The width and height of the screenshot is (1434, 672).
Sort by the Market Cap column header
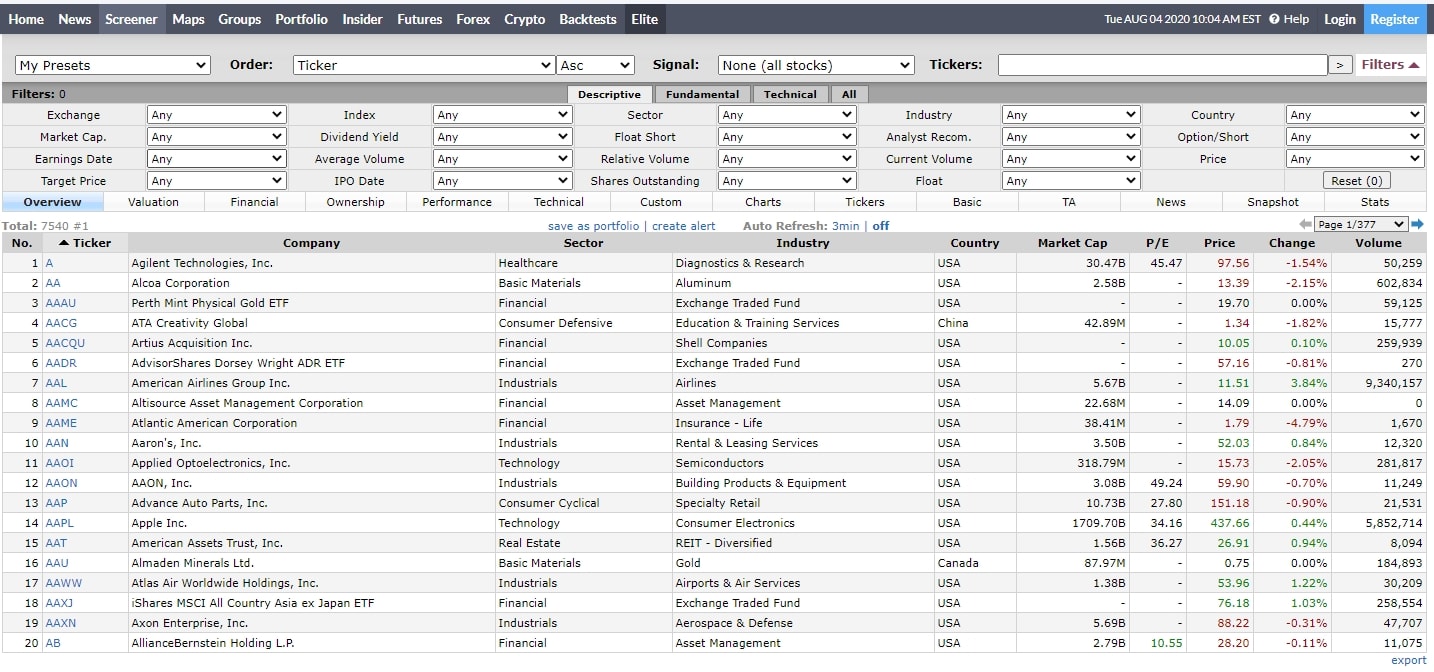pyautogui.click(x=1072, y=243)
